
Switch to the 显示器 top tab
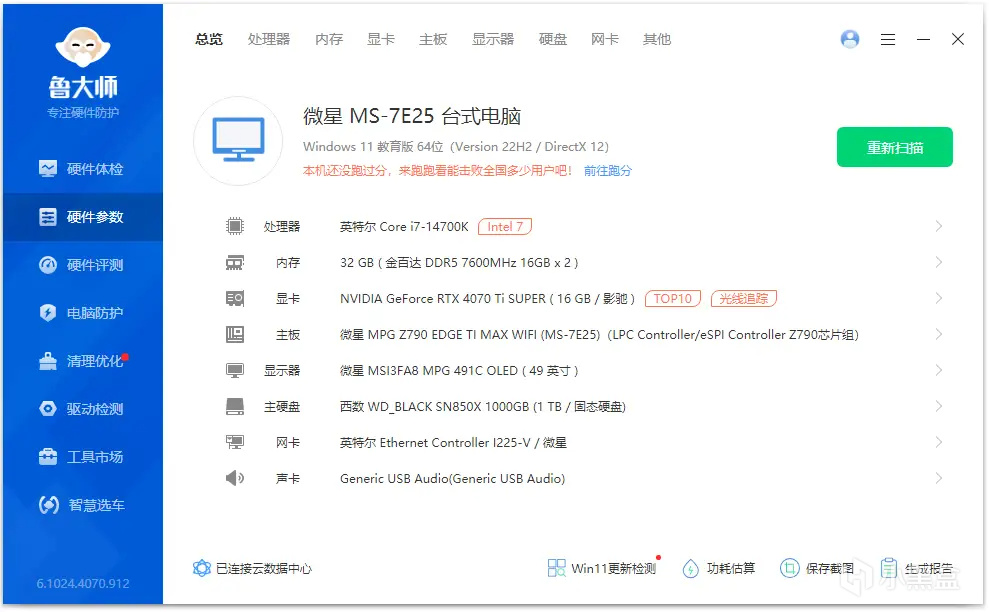[x=493, y=39]
